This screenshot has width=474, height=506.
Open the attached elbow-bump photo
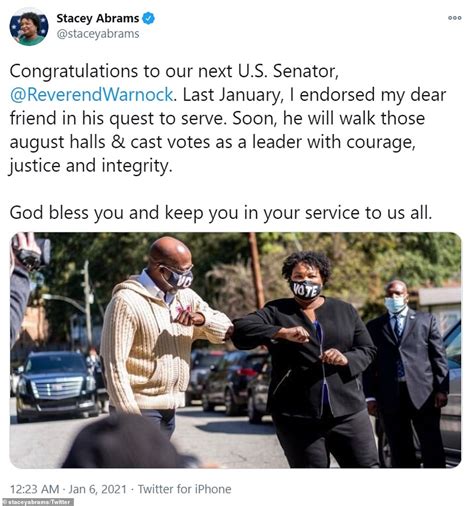(235, 350)
